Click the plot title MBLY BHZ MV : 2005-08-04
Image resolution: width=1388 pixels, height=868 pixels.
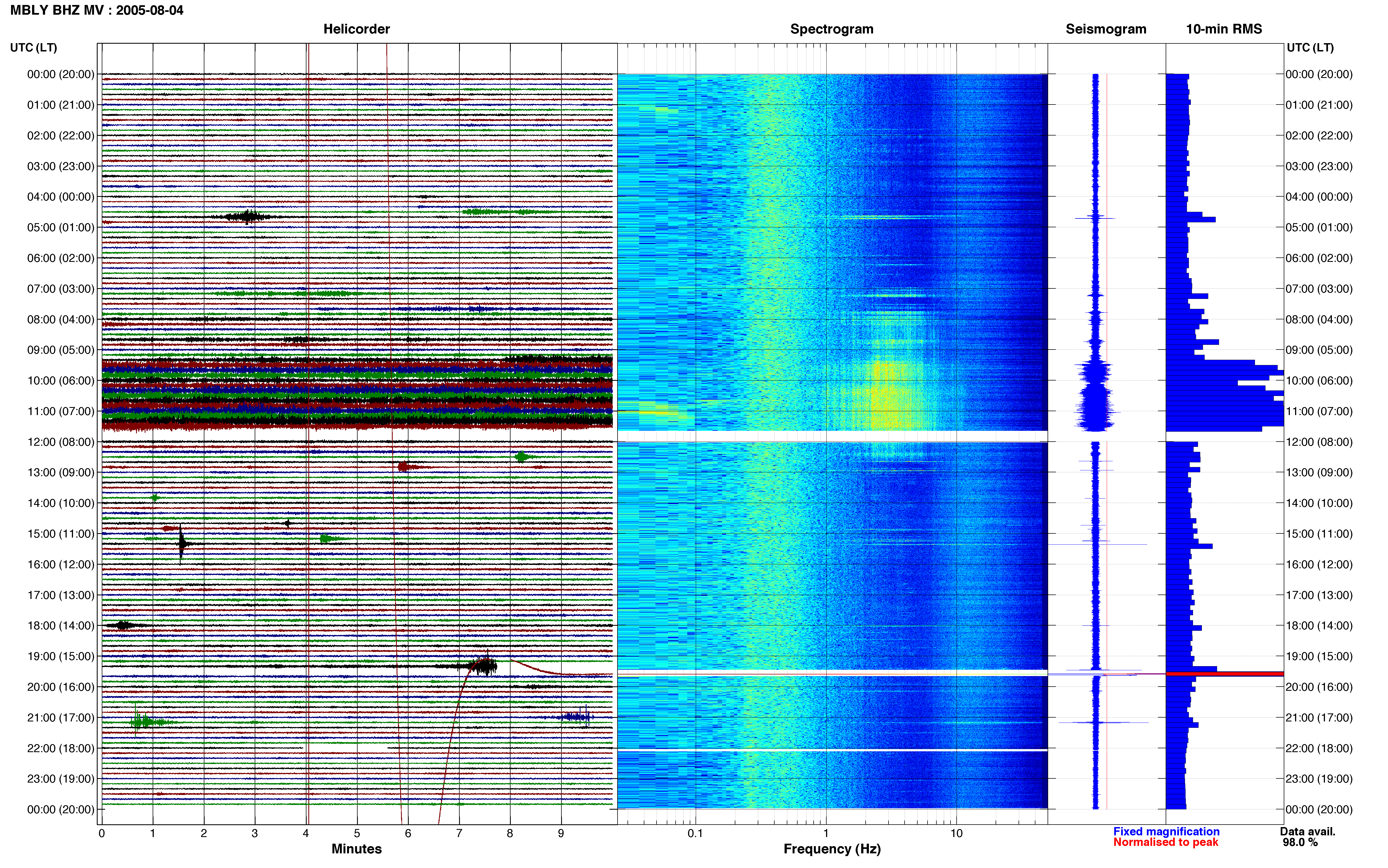(97, 10)
